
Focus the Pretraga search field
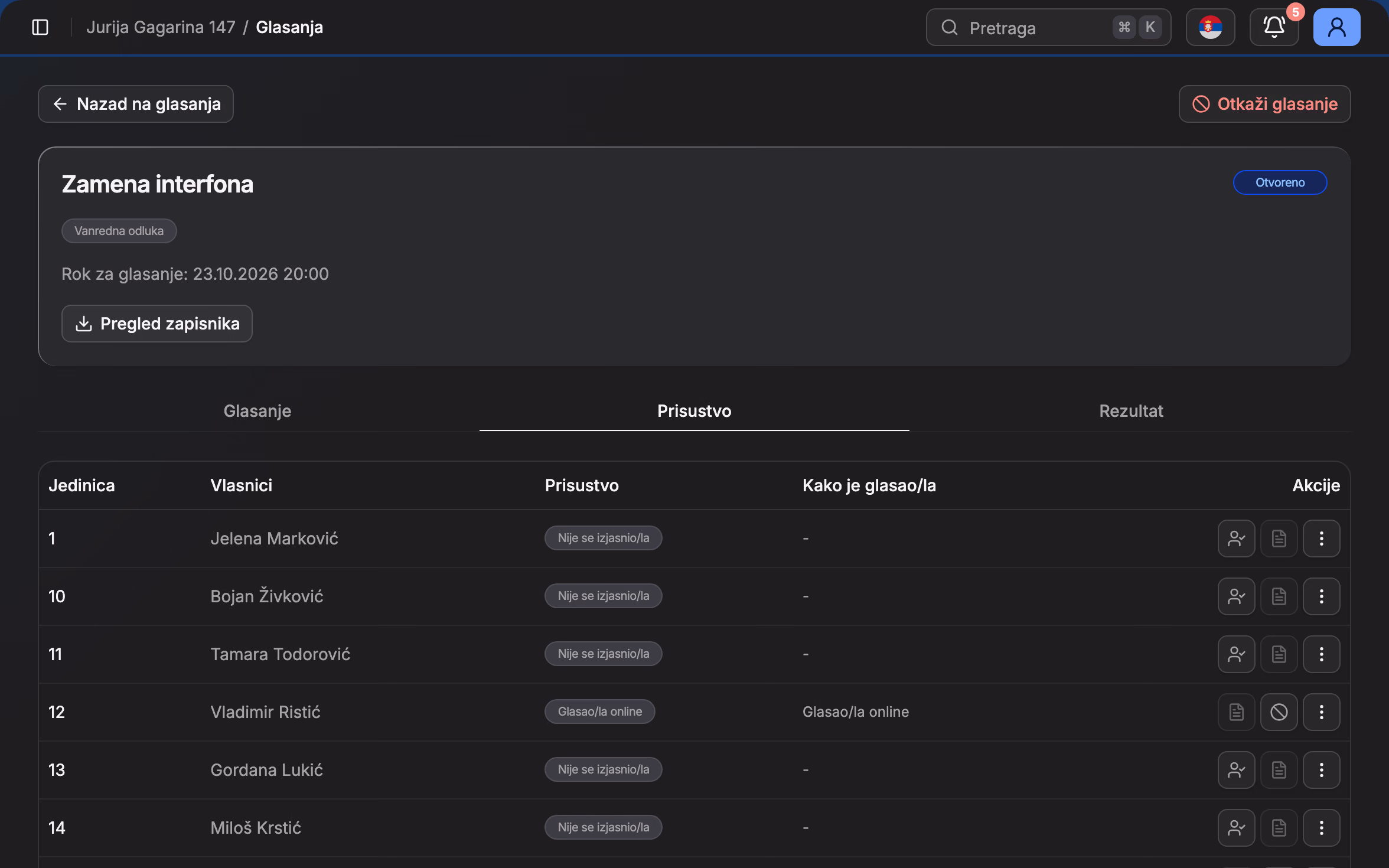(1048, 27)
